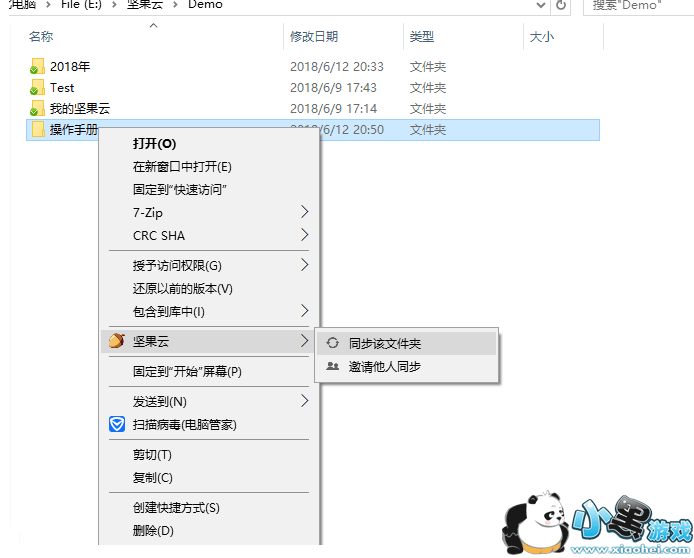
Task: Open address bar history dropdown arrow
Action: click(540, 5)
